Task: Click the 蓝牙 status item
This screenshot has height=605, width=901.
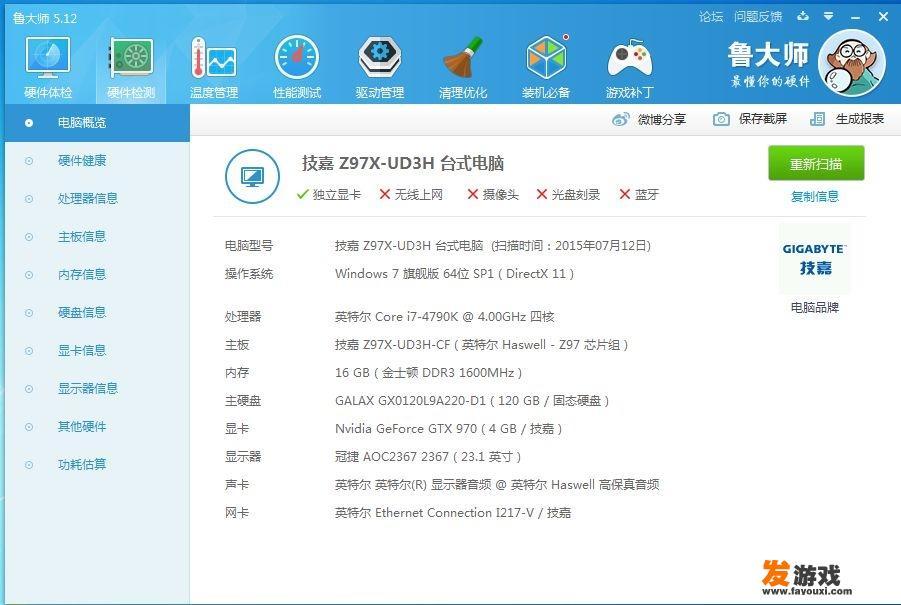Action: pos(639,195)
